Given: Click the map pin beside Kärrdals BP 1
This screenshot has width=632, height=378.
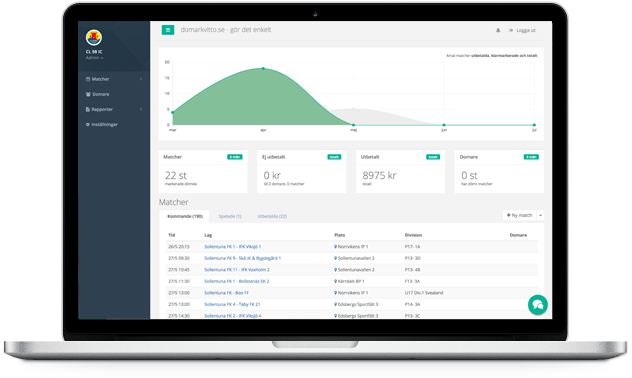Looking at the screenshot, I should tap(335, 281).
